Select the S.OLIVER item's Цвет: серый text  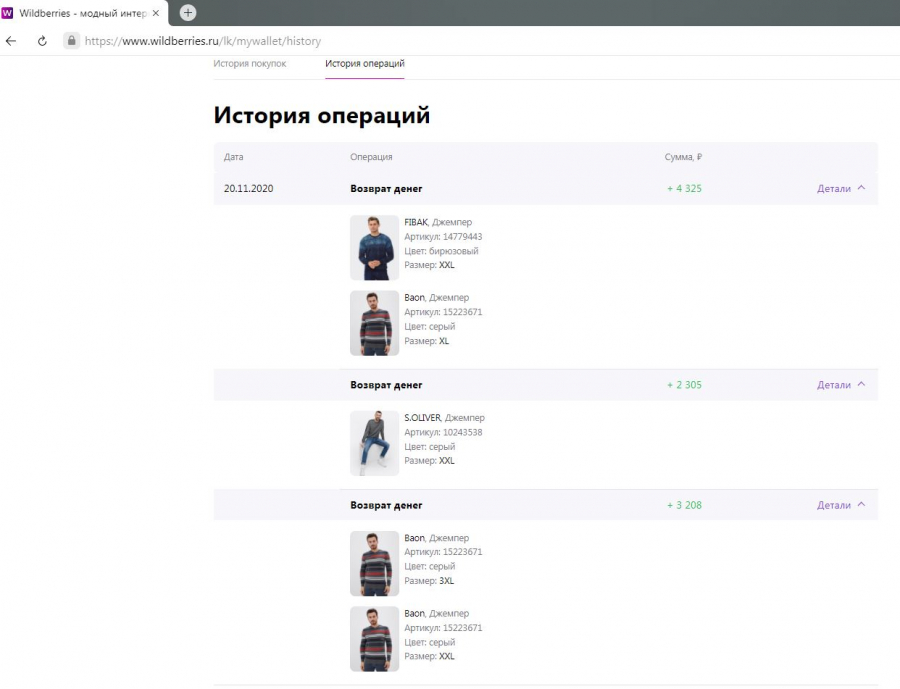click(x=430, y=447)
